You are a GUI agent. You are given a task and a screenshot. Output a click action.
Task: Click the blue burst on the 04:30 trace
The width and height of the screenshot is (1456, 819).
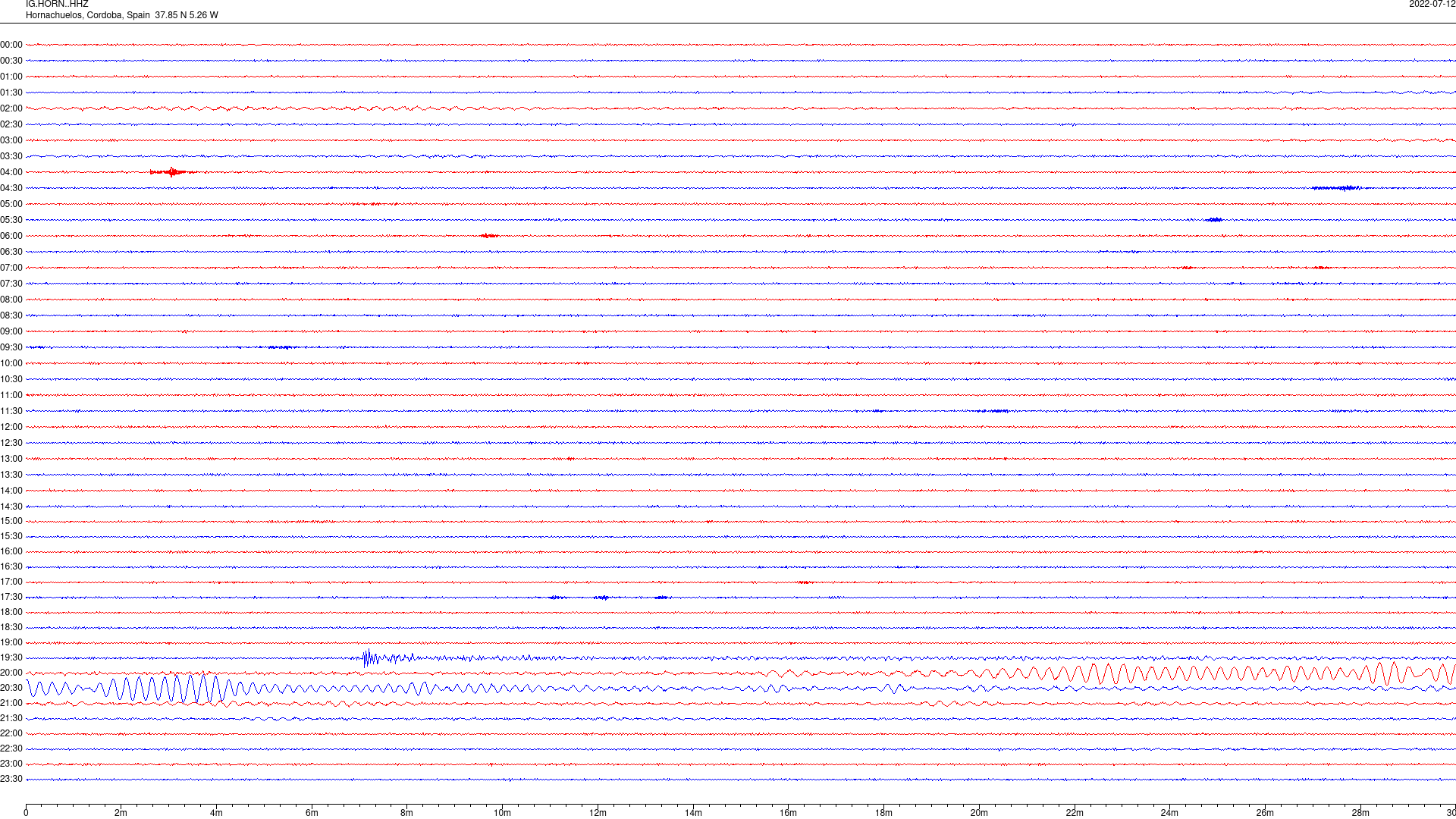(1338, 188)
